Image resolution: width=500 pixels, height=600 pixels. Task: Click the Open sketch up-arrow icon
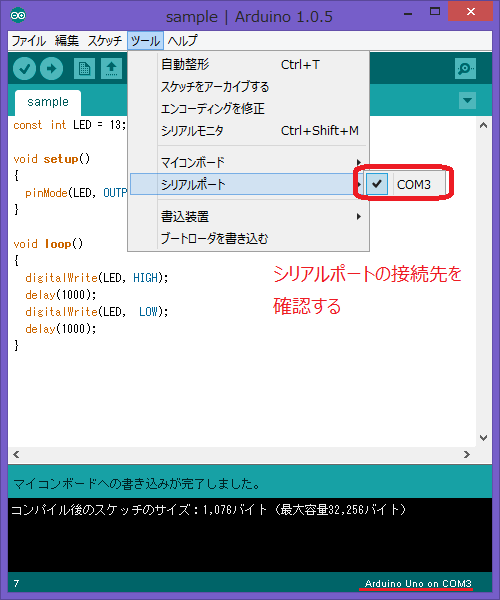coord(111,69)
